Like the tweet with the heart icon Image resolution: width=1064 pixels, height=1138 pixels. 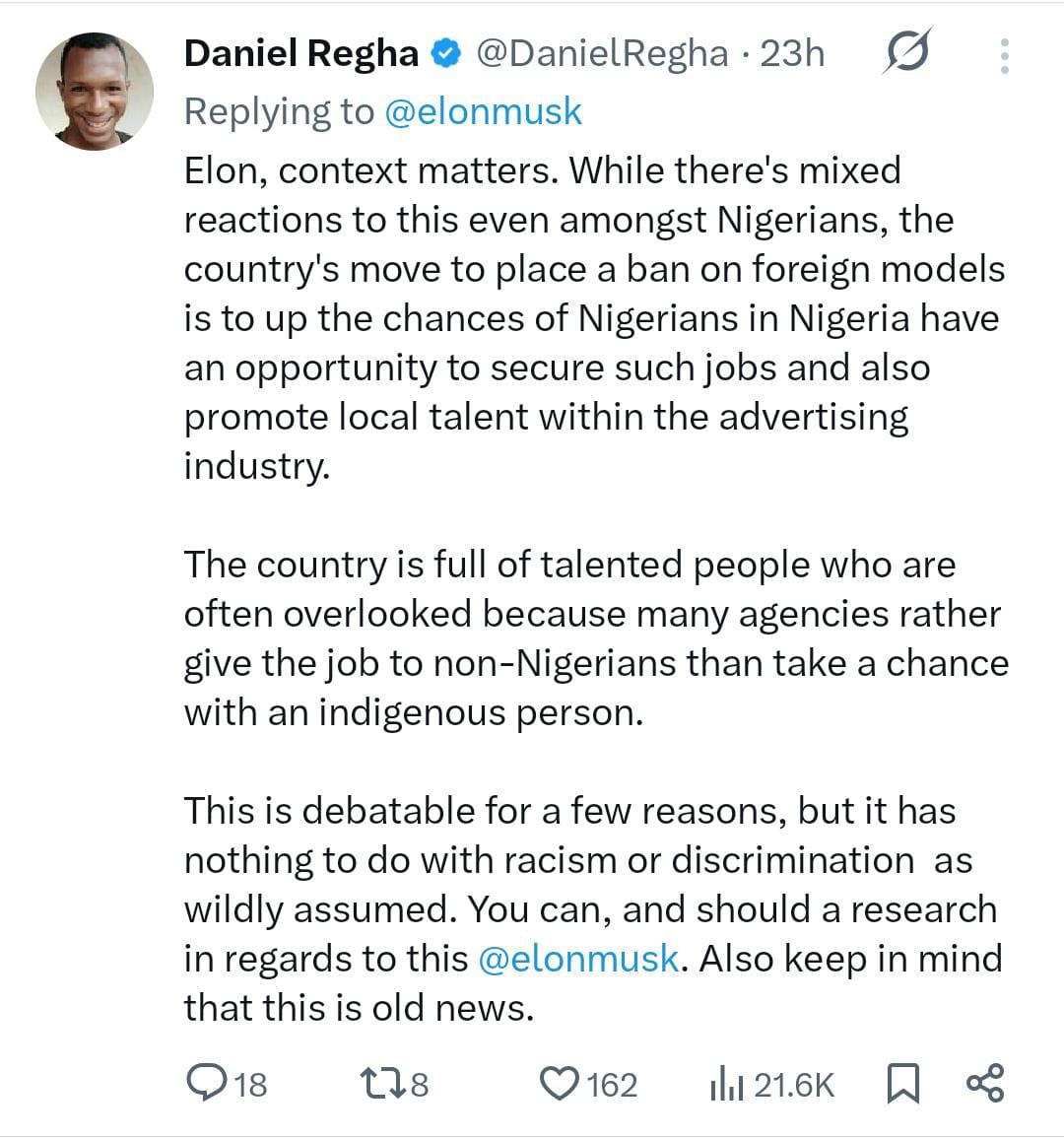[559, 1084]
